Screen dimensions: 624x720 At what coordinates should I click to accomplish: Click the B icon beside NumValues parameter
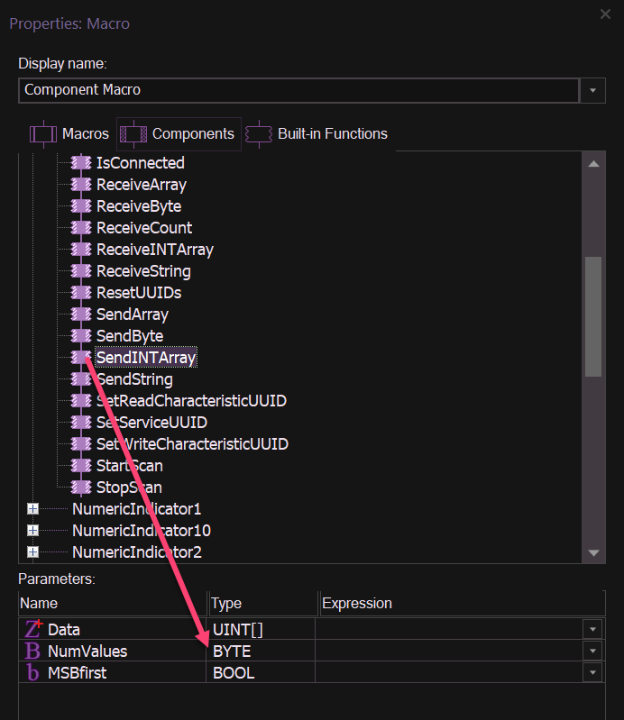[33, 651]
